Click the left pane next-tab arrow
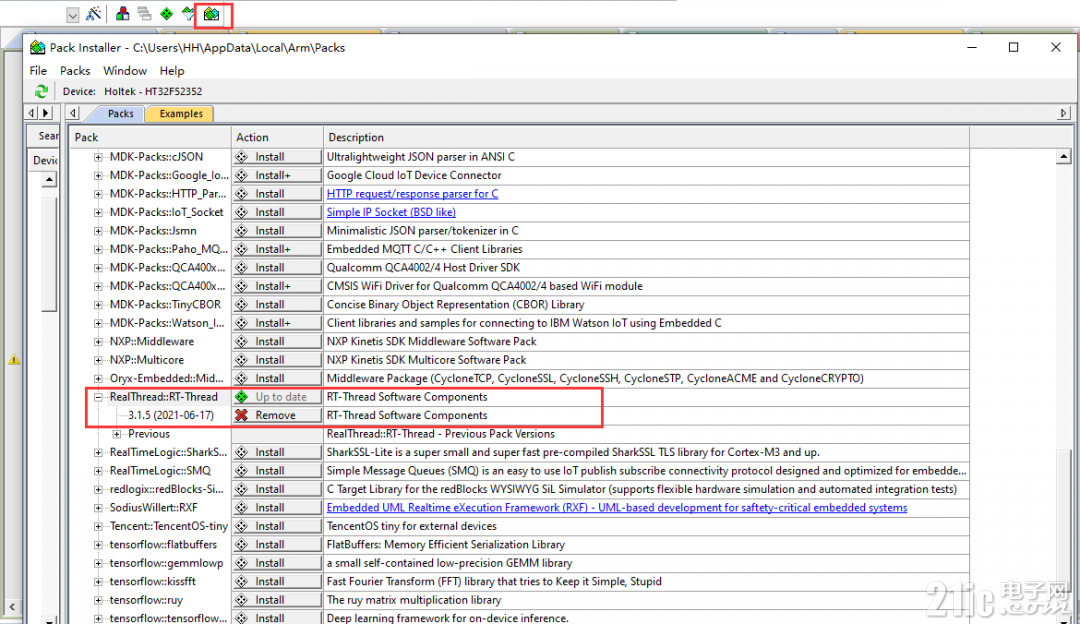The image size is (1080, 624). click(x=46, y=112)
